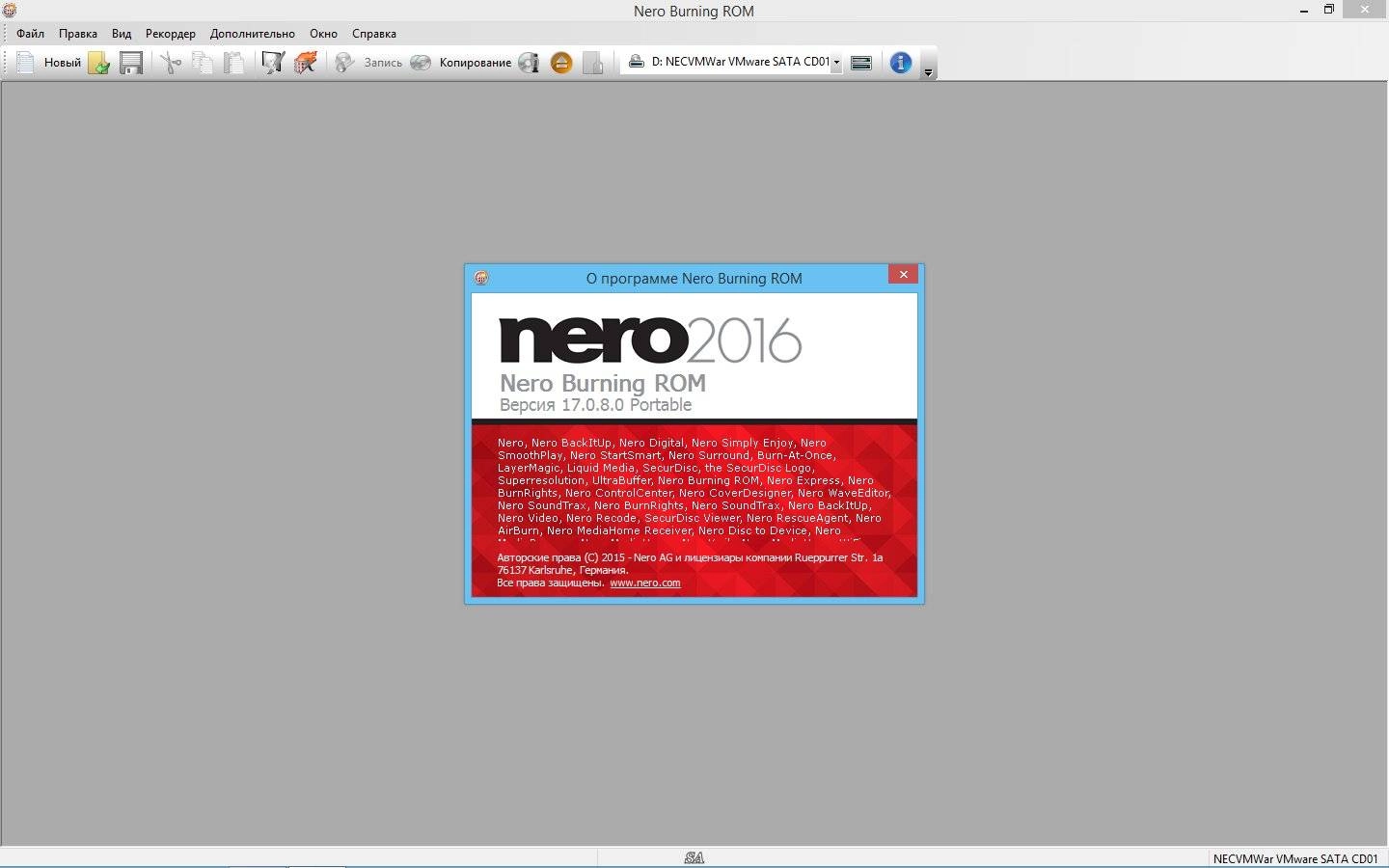Save compilation with the floppy disk icon
The width and height of the screenshot is (1389, 868).
131,63
